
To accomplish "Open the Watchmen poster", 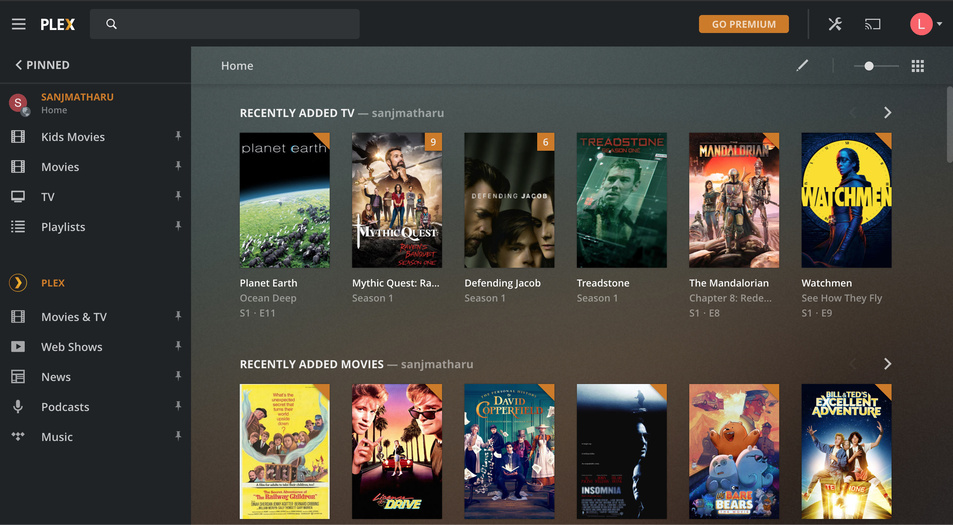I will click(x=846, y=200).
